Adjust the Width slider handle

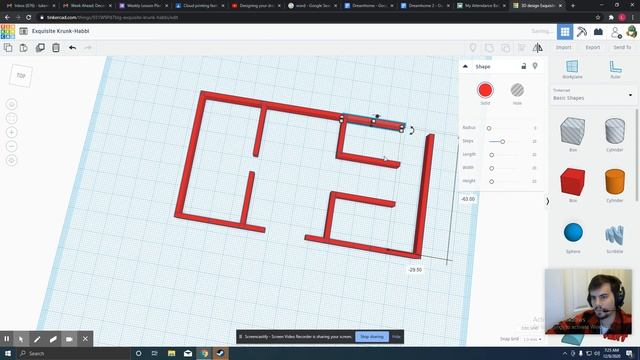click(491, 168)
